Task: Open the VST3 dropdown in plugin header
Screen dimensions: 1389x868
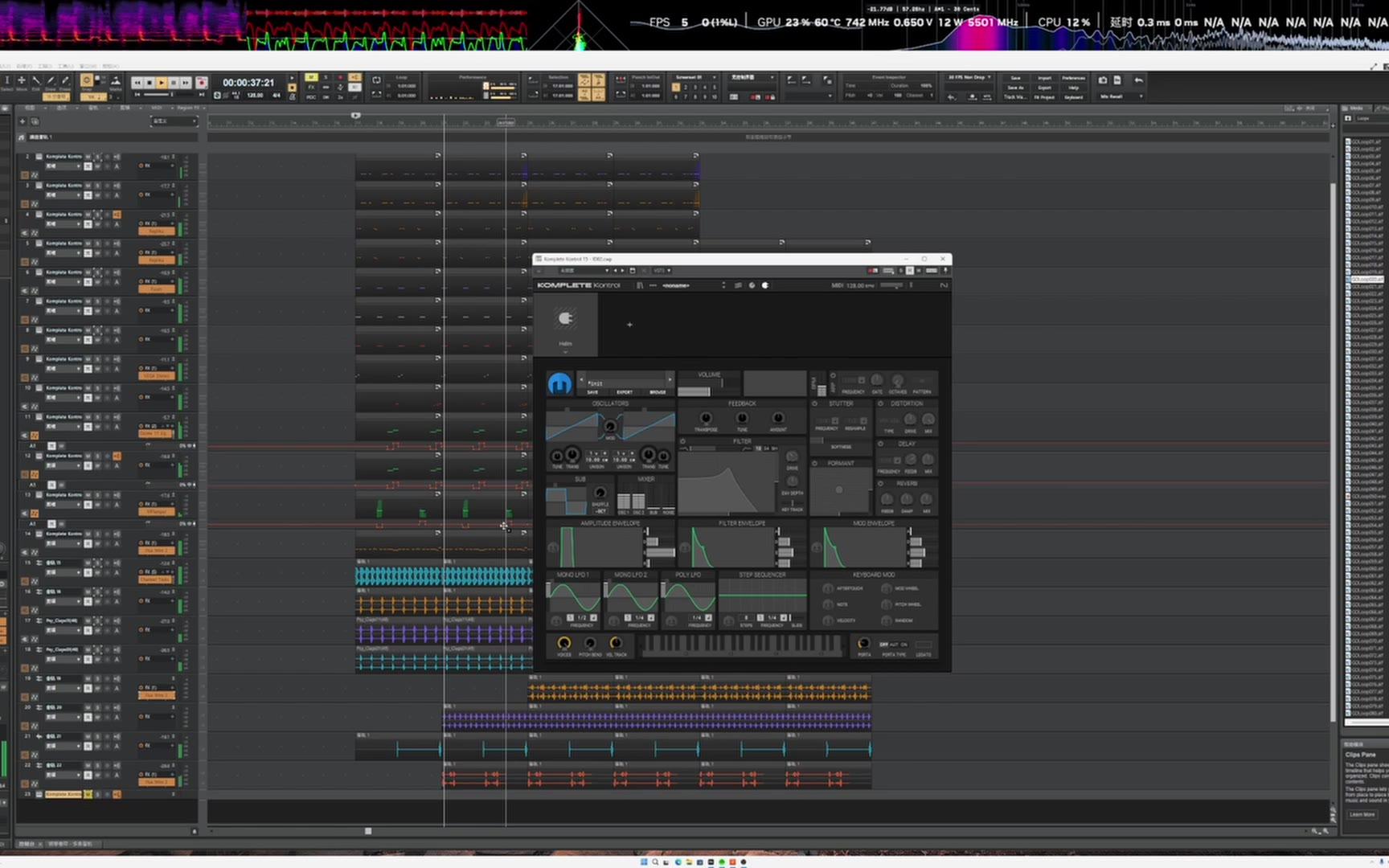Action: pos(662,270)
